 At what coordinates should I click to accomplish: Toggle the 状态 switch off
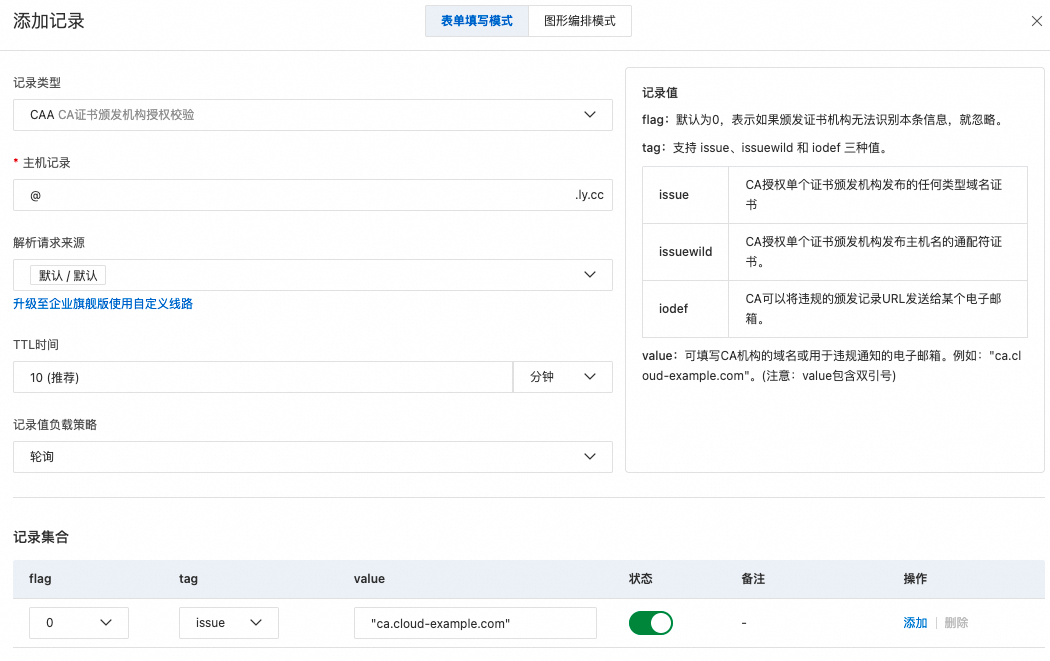pos(651,623)
